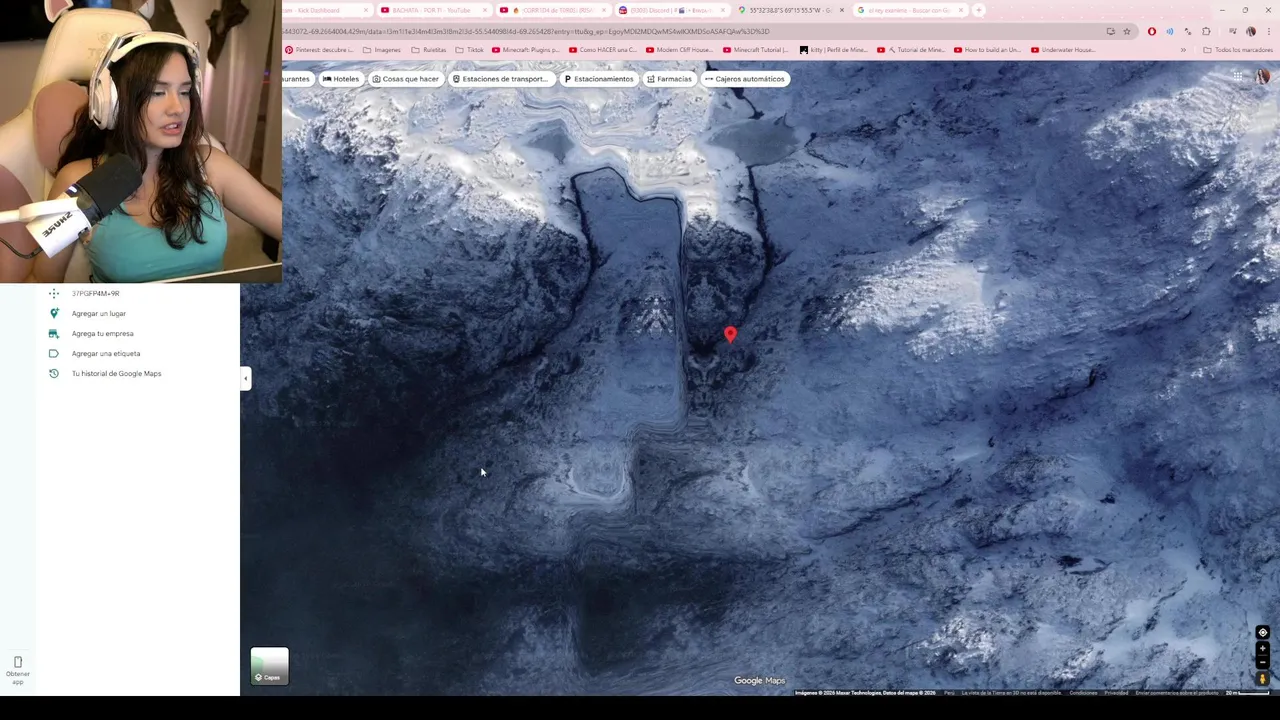Switch to the Discord tab
This screenshot has height=720, width=1280.
[x=671, y=10]
